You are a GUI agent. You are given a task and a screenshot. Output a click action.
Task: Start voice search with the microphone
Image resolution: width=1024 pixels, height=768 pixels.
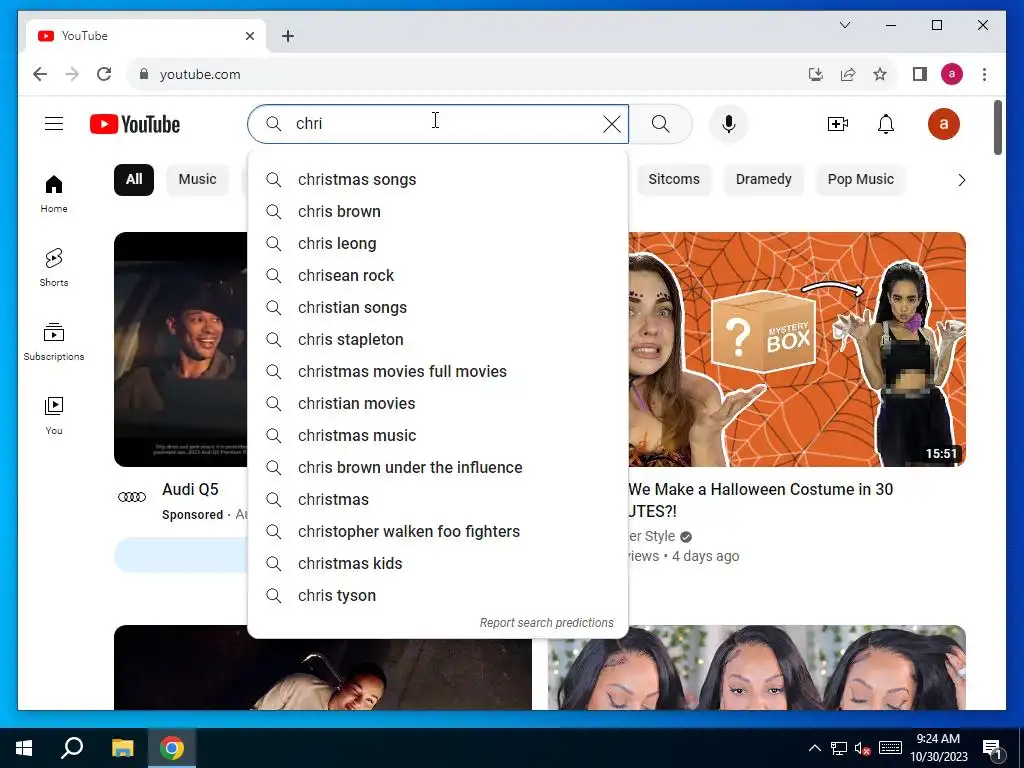tap(729, 124)
